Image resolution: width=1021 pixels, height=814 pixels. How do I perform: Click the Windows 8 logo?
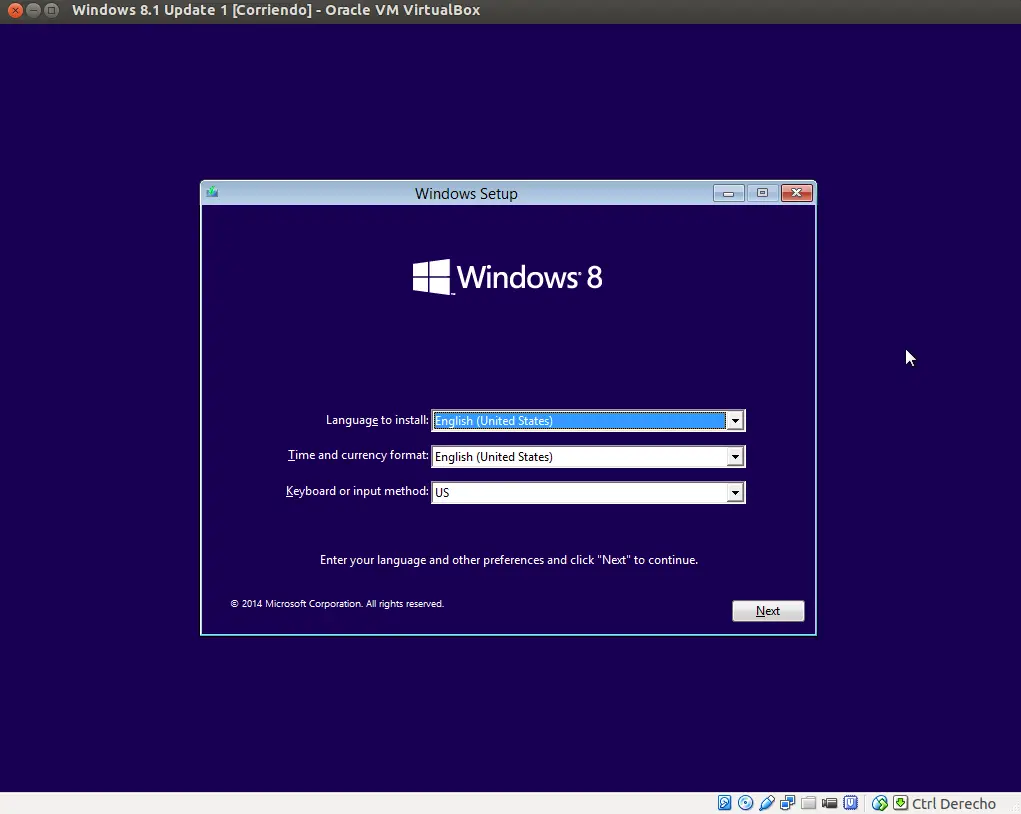coord(507,277)
